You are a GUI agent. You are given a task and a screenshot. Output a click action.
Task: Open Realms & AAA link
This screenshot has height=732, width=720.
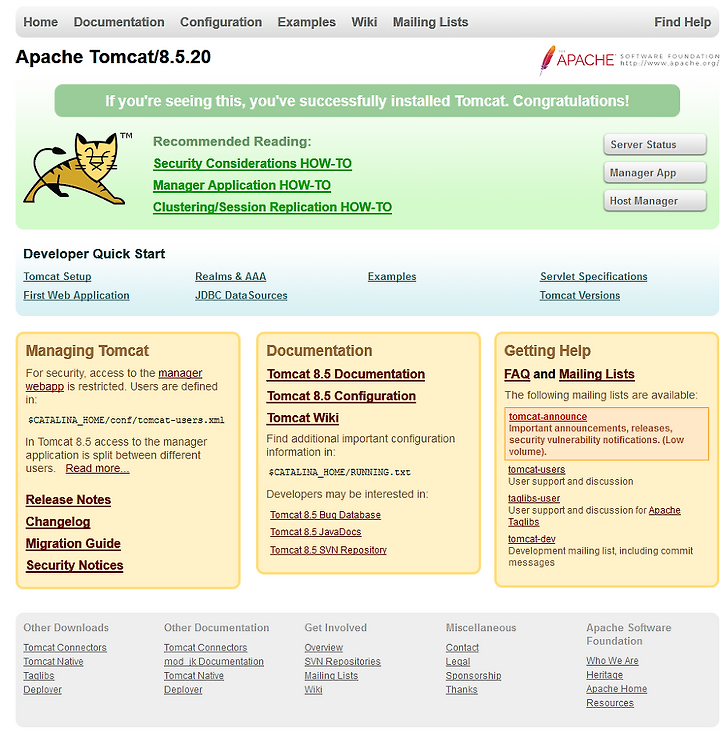point(231,276)
